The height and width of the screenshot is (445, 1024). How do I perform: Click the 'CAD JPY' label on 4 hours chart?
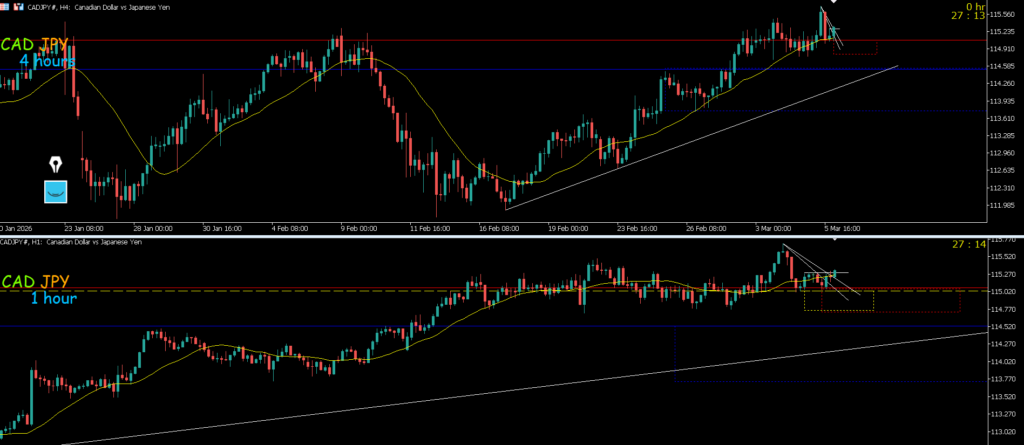pyautogui.click(x=36, y=45)
